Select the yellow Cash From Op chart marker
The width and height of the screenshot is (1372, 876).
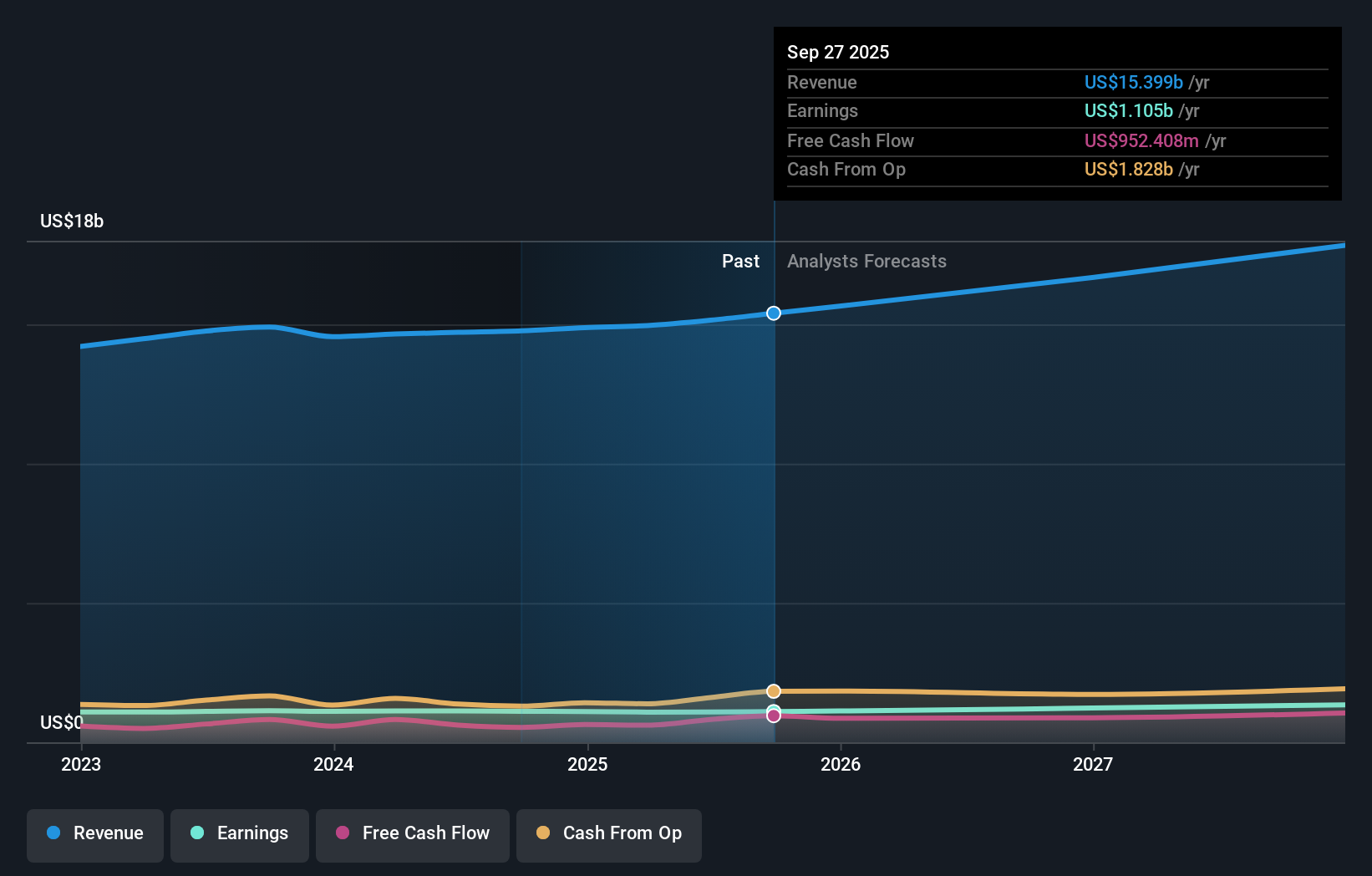coord(773,690)
